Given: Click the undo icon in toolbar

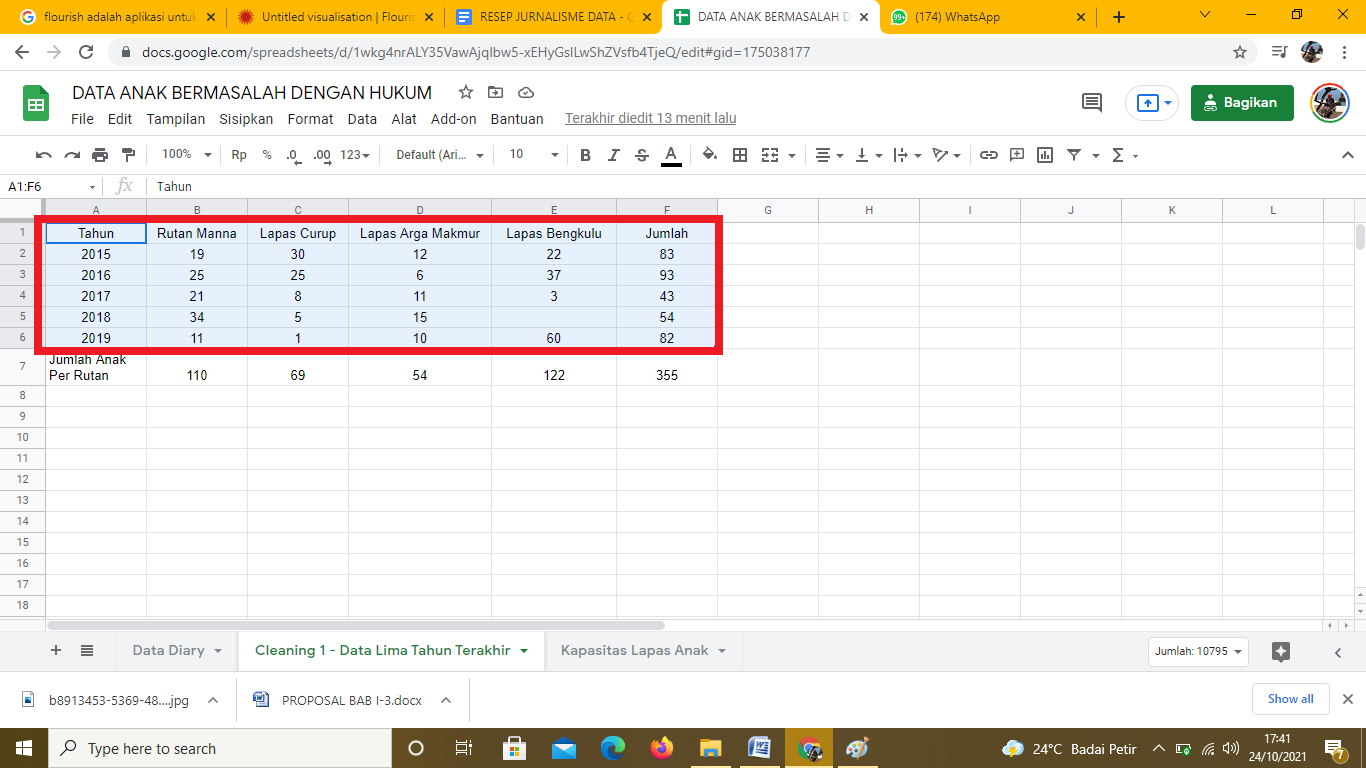Looking at the screenshot, I should (43, 155).
